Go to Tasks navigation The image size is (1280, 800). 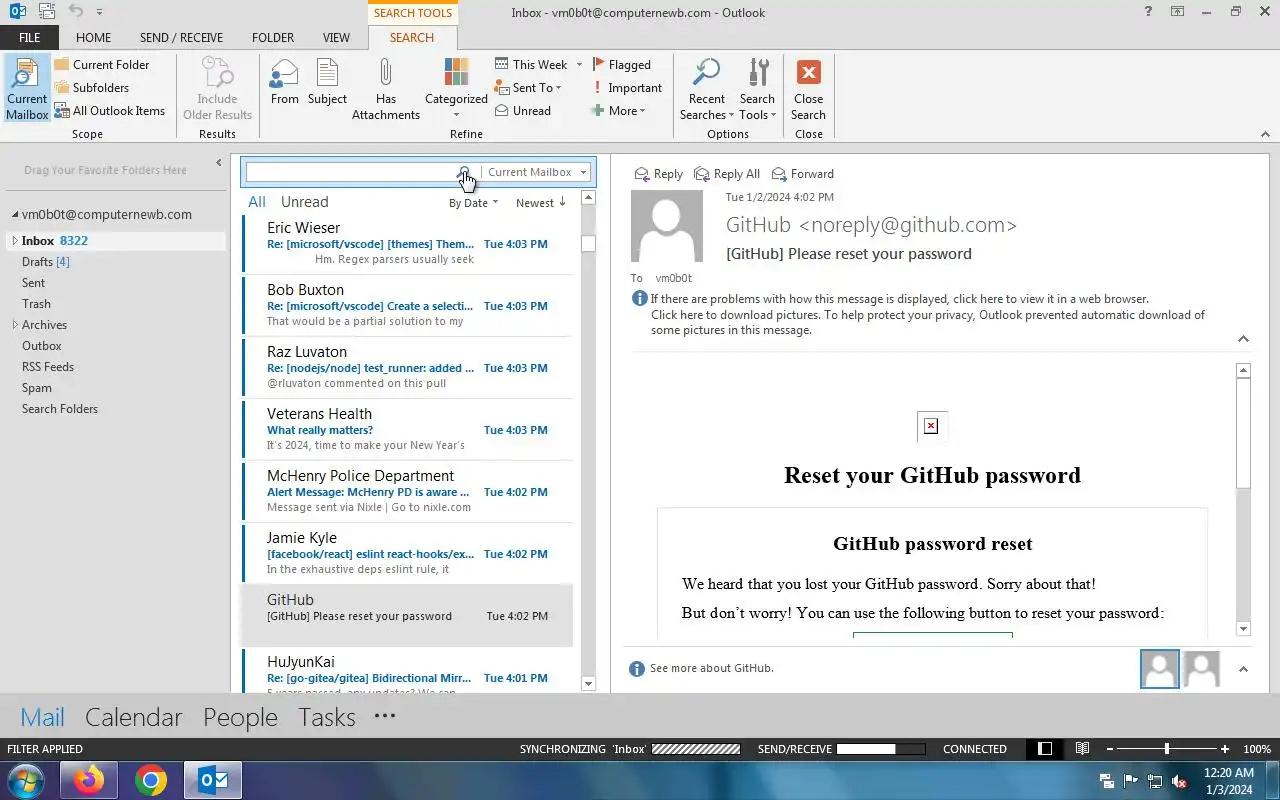[327, 717]
